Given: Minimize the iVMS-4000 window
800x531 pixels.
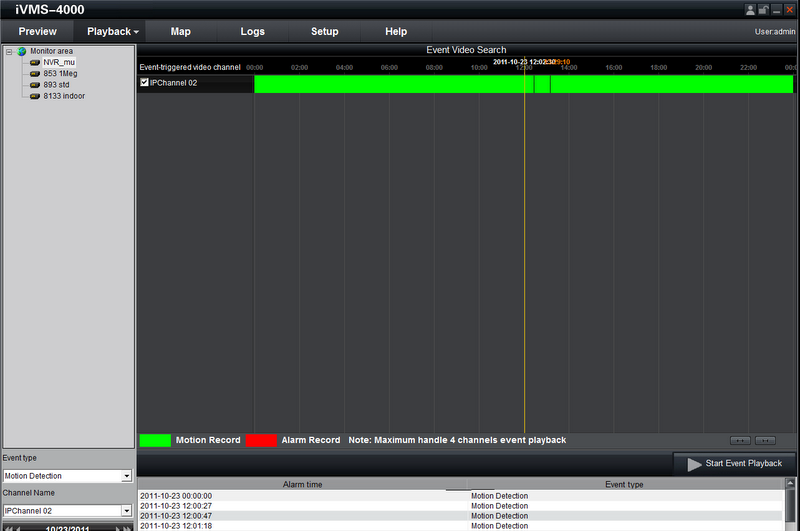Looking at the screenshot, I should [777, 10].
